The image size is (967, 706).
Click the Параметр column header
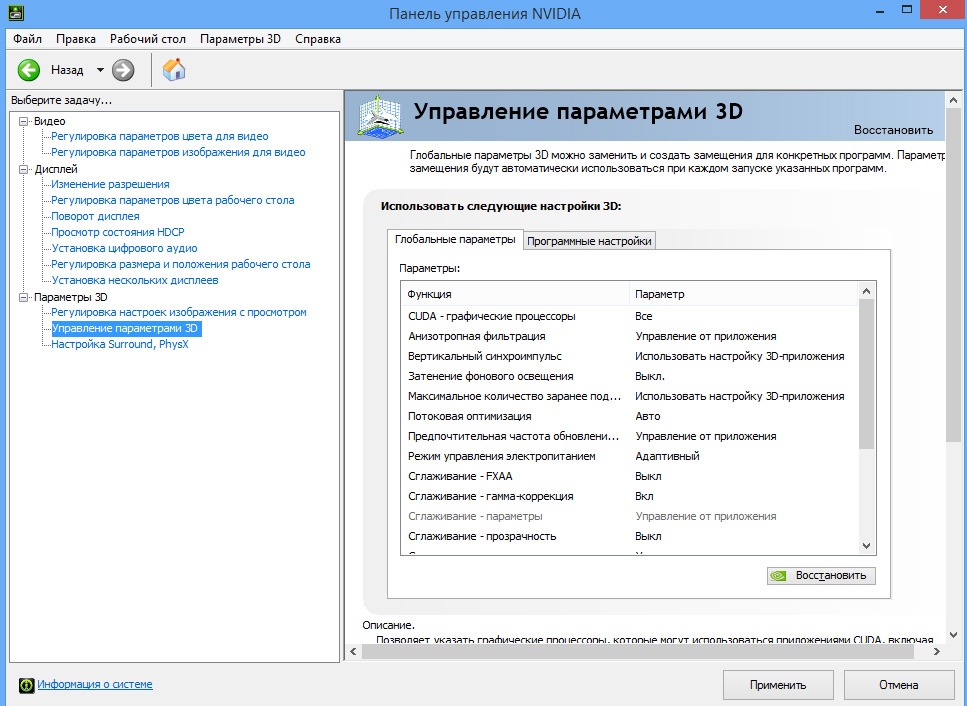pyautogui.click(x=743, y=294)
